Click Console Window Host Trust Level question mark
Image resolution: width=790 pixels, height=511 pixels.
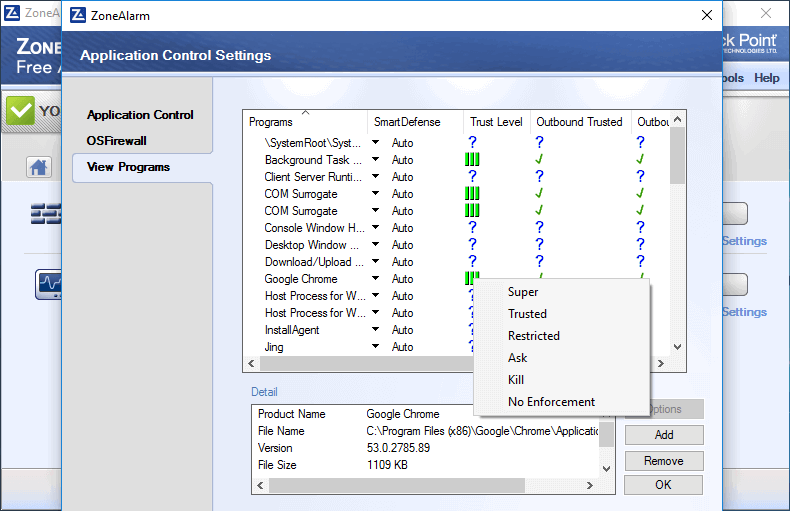pos(472,227)
